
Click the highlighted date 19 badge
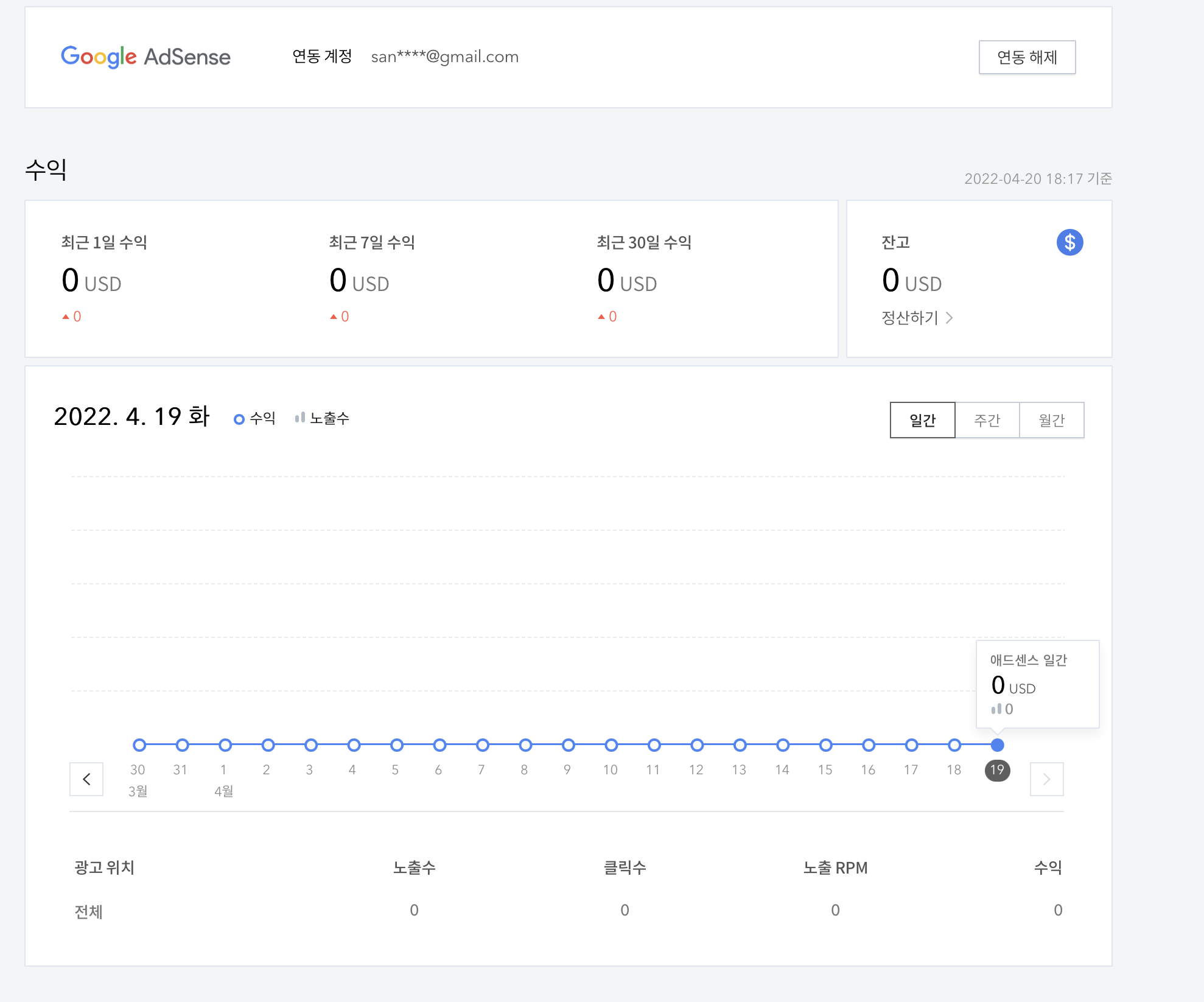click(x=997, y=770)
